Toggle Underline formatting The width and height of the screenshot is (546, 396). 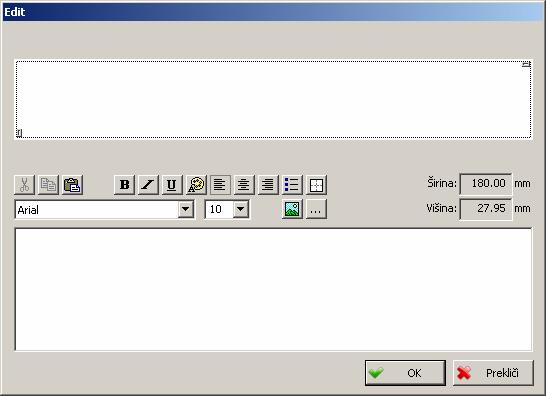(x=172, y=185)
